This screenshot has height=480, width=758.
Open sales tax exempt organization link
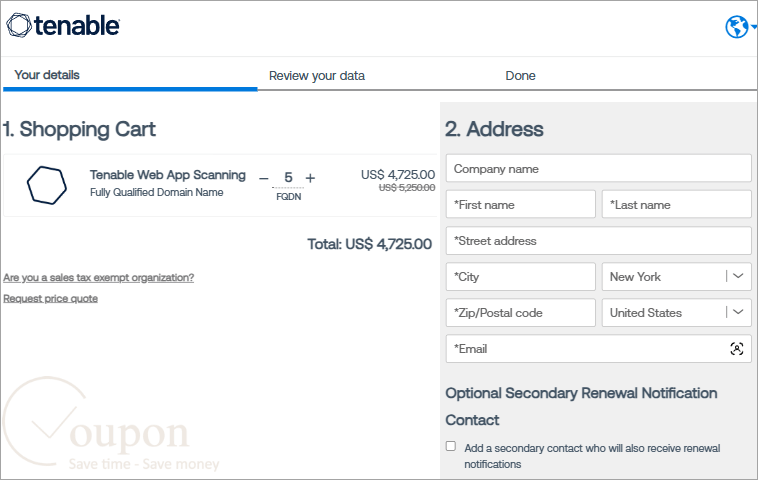click(99, 277)
